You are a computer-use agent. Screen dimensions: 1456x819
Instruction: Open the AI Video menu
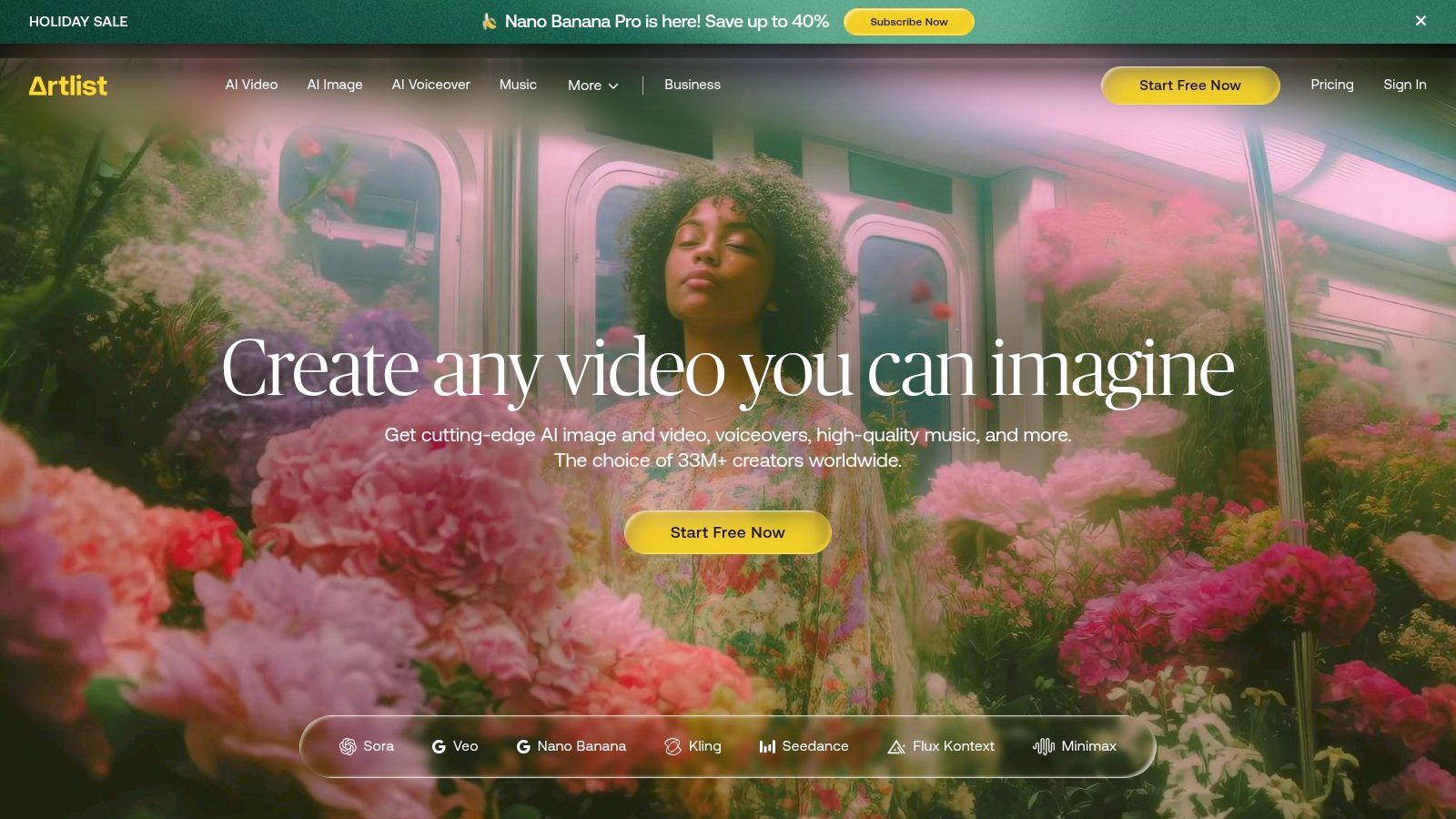coord(251,85)
